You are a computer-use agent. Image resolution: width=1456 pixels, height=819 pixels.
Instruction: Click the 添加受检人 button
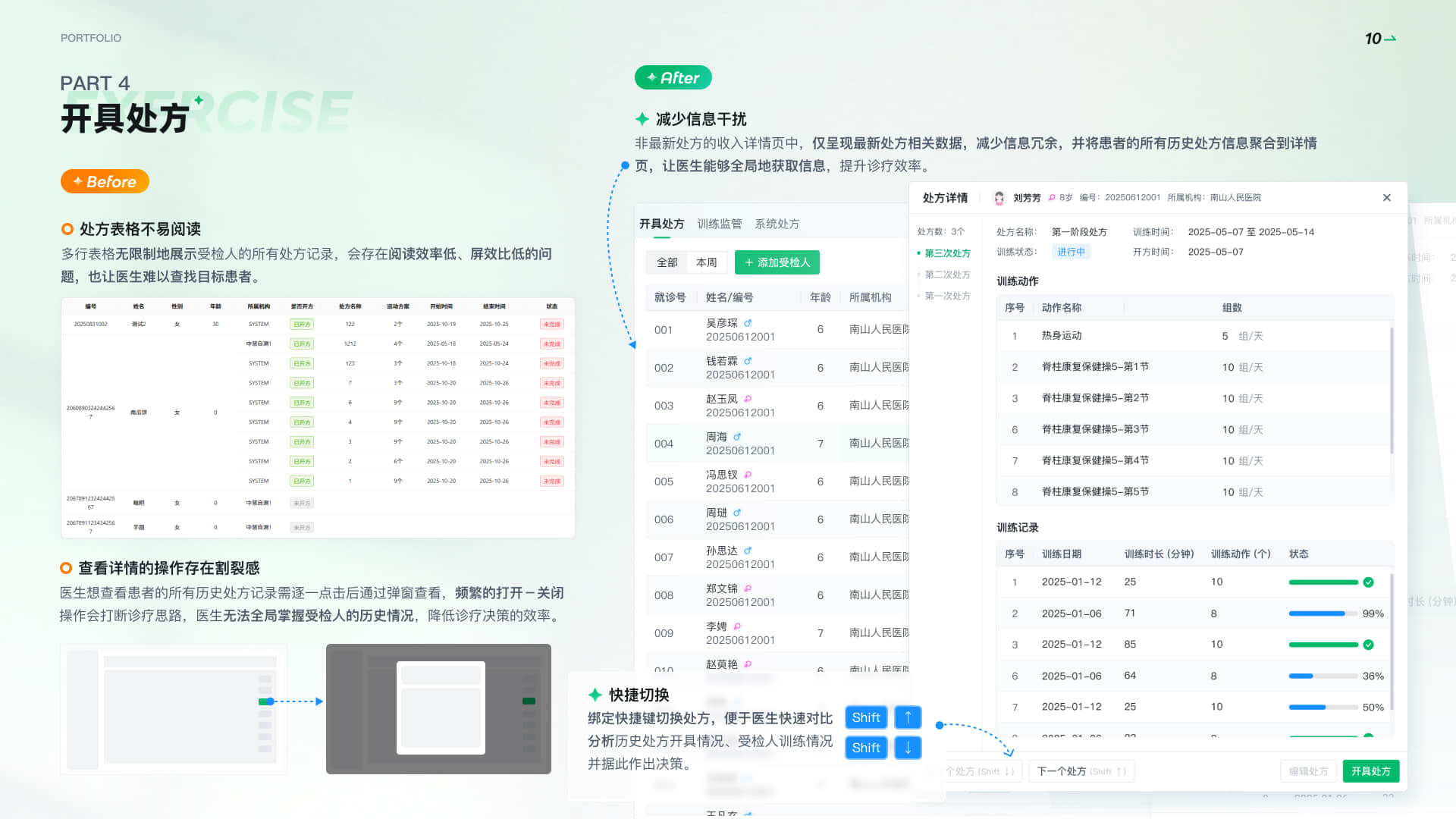click(777, 262)
